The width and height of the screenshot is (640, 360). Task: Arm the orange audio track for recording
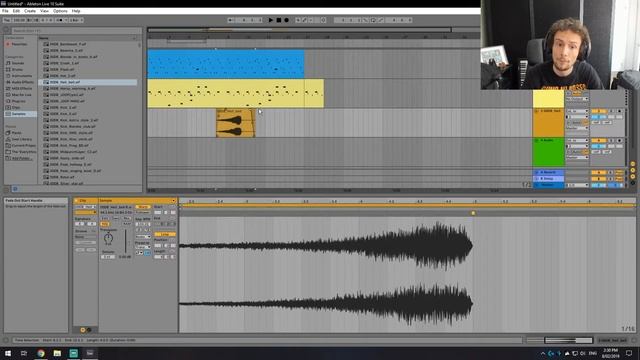620,111
